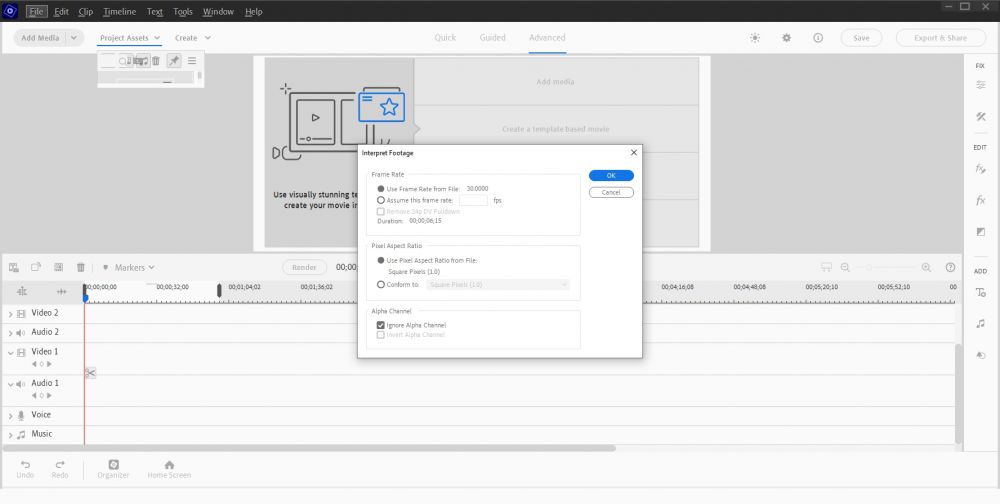Open Titles and Text tool icon
The width and height of the screenshot is (1000, 504).
[980, 293]
